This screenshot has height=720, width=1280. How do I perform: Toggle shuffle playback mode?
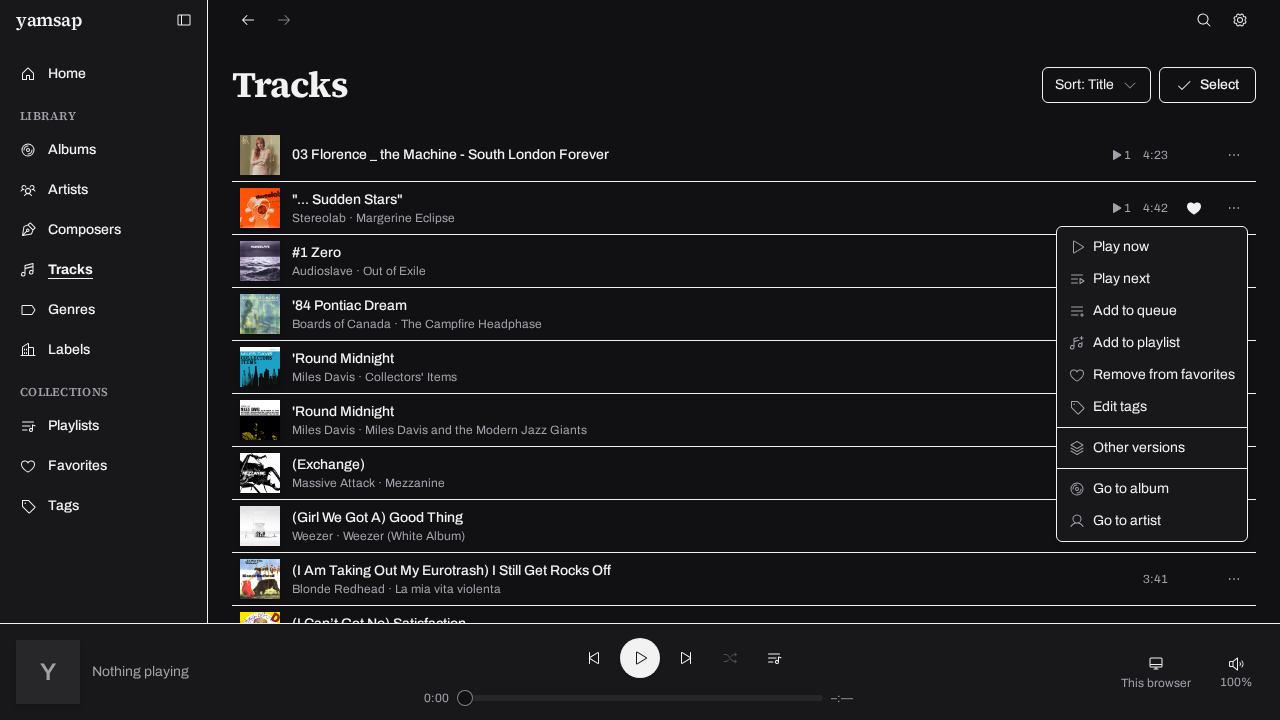[x=730, y=658]
